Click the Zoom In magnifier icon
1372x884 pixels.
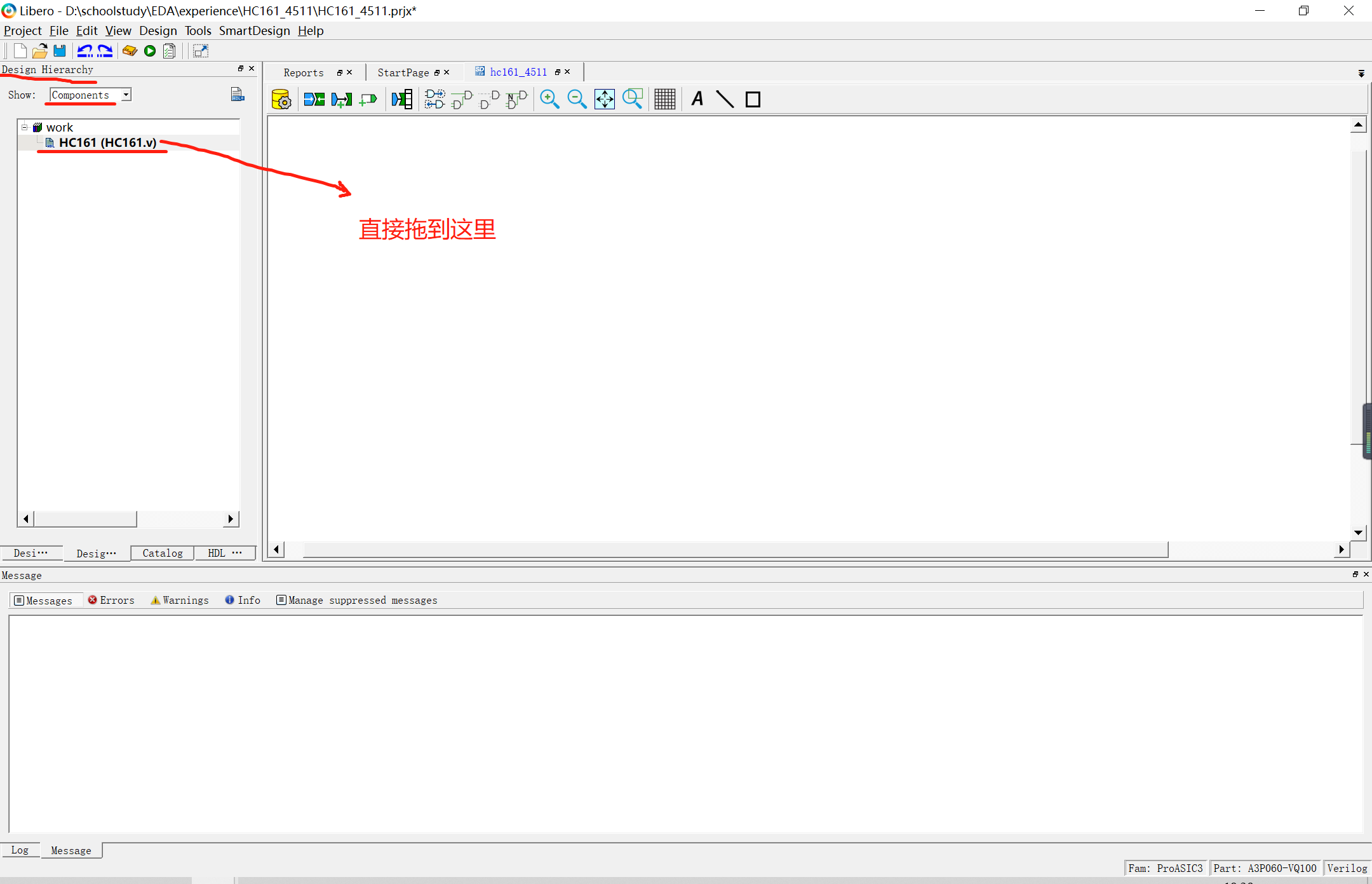pos(549,99)
